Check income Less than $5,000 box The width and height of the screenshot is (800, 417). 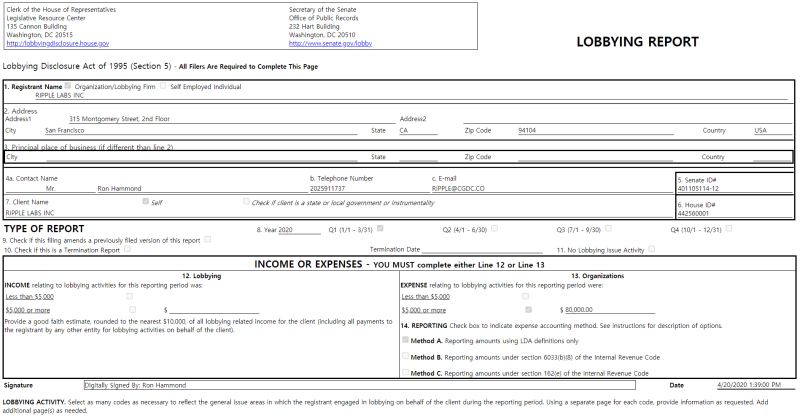pos(130,296)
